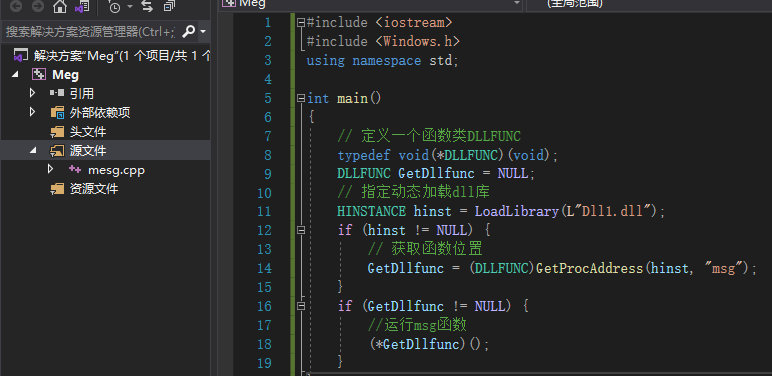This screenshot has height=376, width=772.
Task: Select the 头文件 folder
Action: coord(88,132)
